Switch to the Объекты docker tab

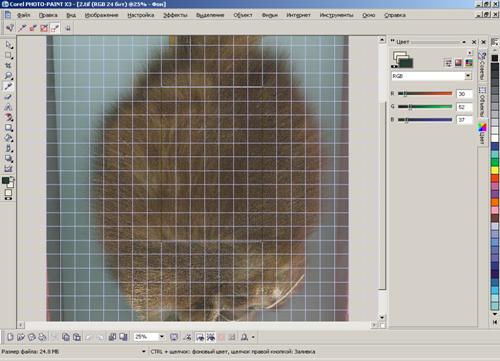tap(482, 102)
